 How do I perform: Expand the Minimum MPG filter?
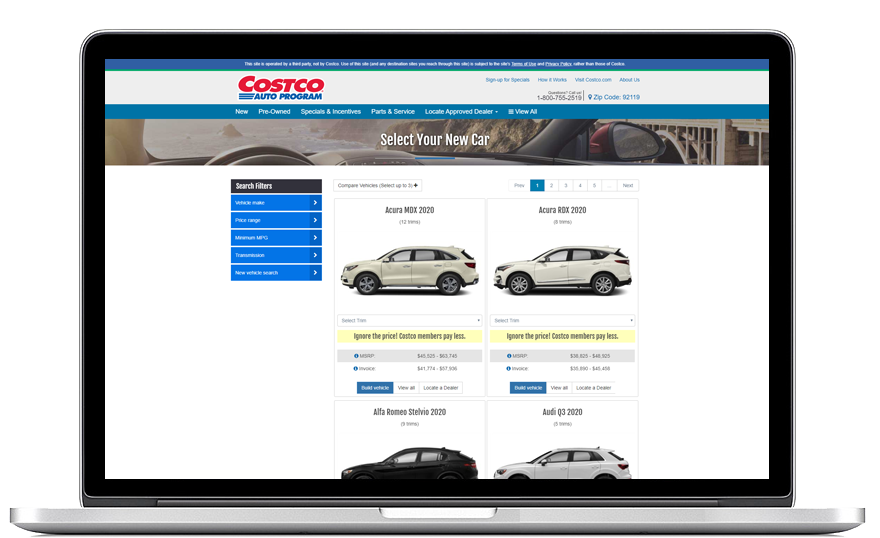pyautogui.click(x=276, y=237)
